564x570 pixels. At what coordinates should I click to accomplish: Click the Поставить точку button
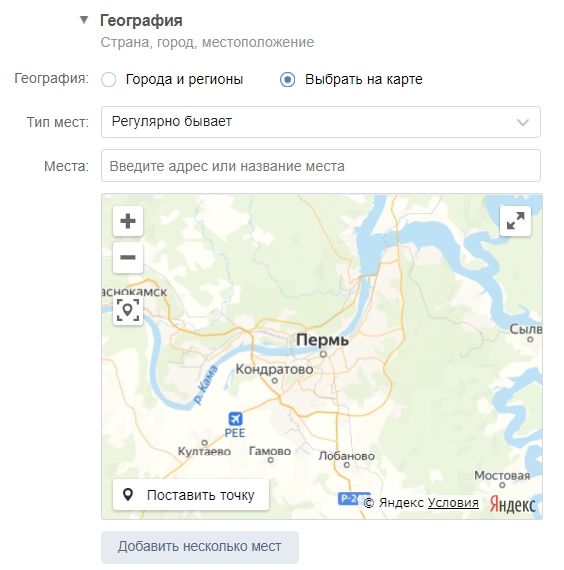coord(191,495)
